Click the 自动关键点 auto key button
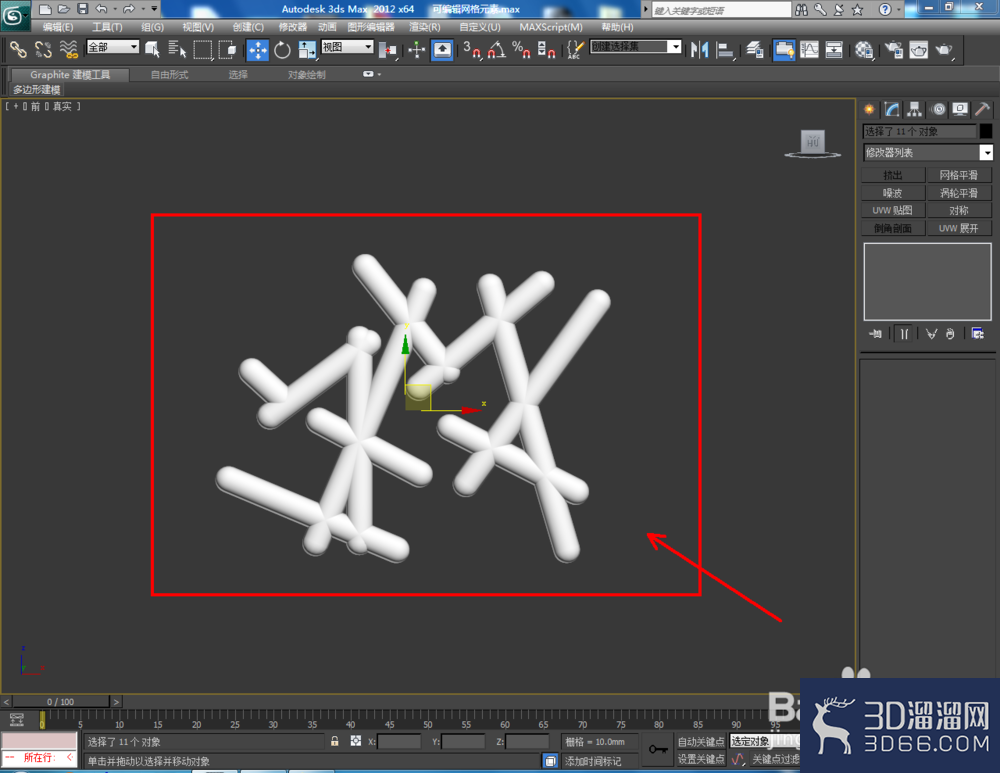This screenshot has height=773, width=1000. (701, 741)
